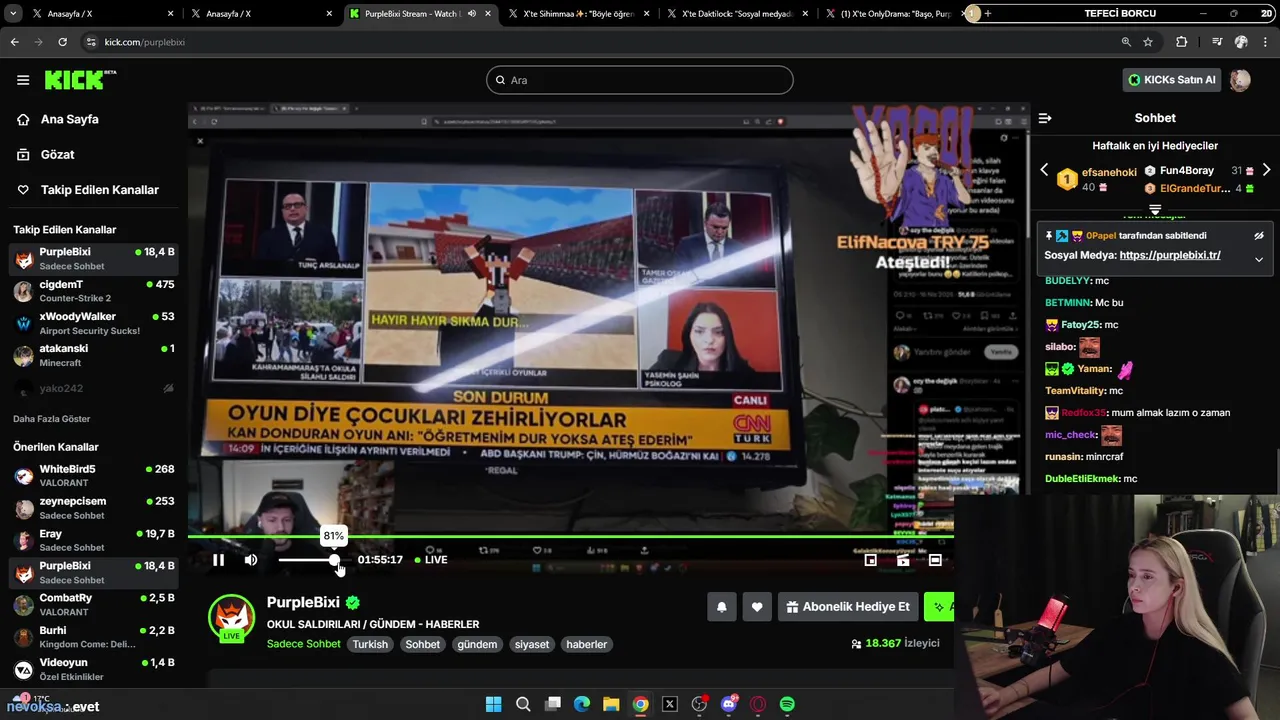Show next weekly top gifters
Viewport: 1280px width, 720px height.
[x=1266, y=170]
